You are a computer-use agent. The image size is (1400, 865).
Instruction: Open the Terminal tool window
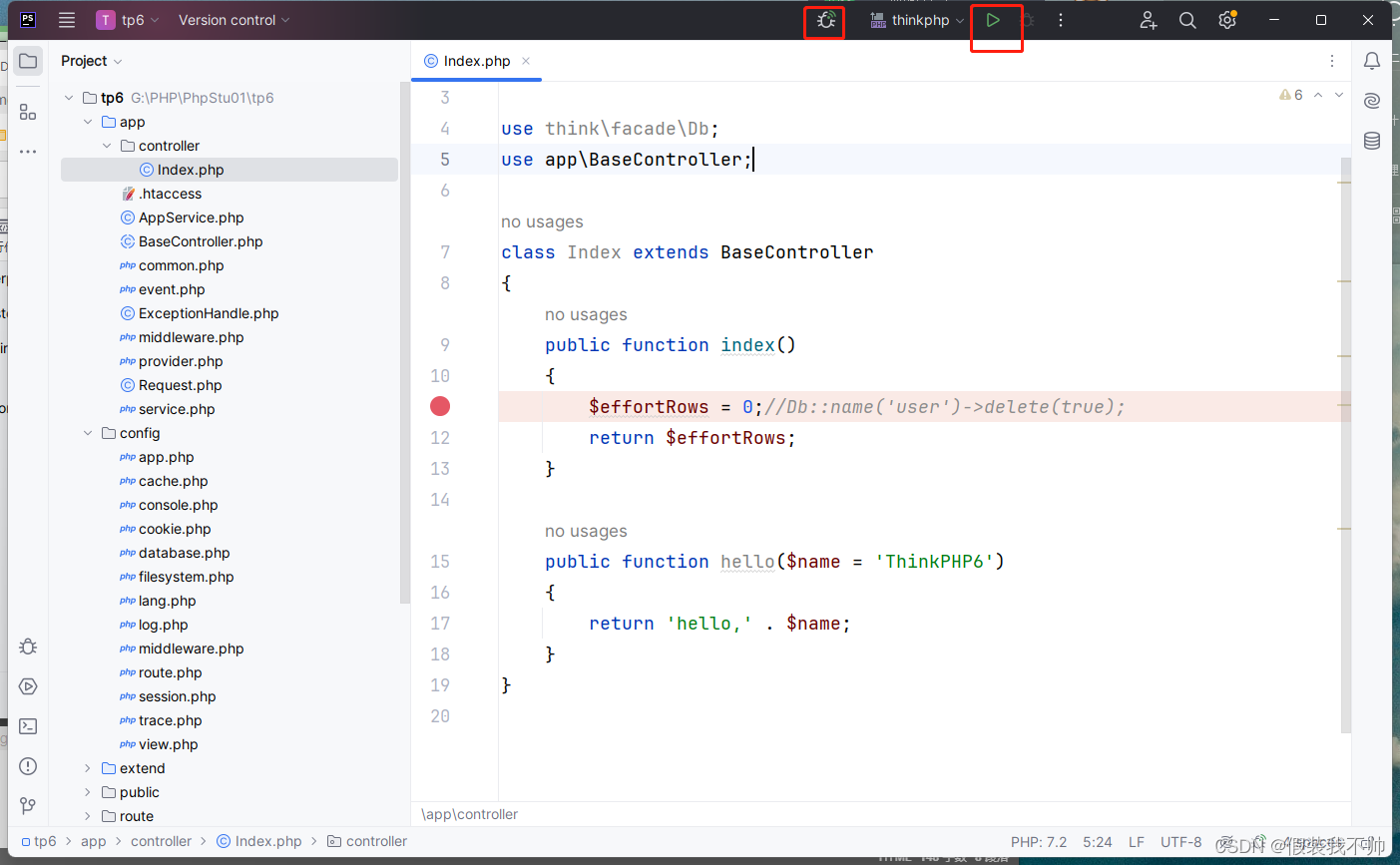tap(28, 726)
